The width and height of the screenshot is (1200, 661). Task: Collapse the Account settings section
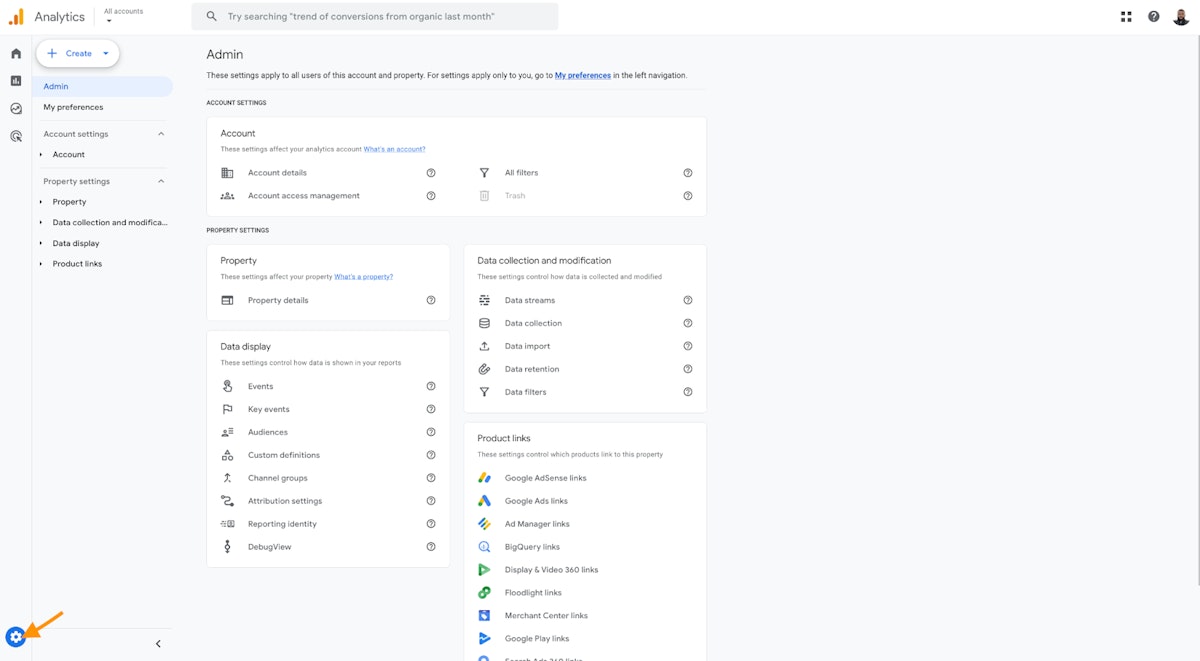(161, 134)
